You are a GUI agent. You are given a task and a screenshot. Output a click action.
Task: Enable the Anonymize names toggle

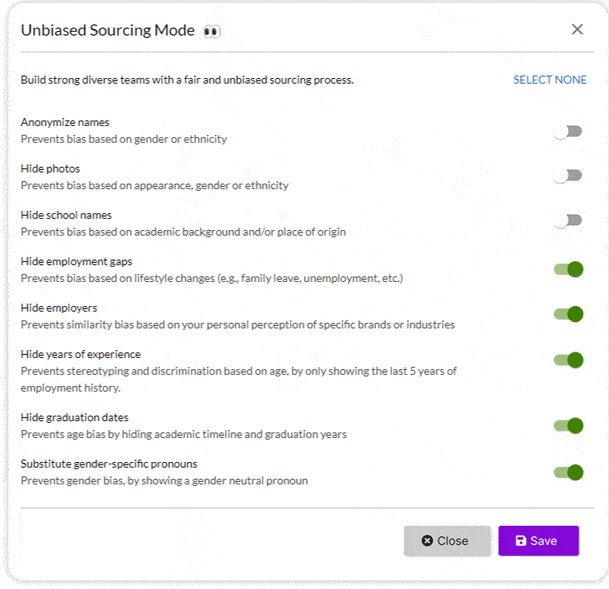tap(568, 131)
